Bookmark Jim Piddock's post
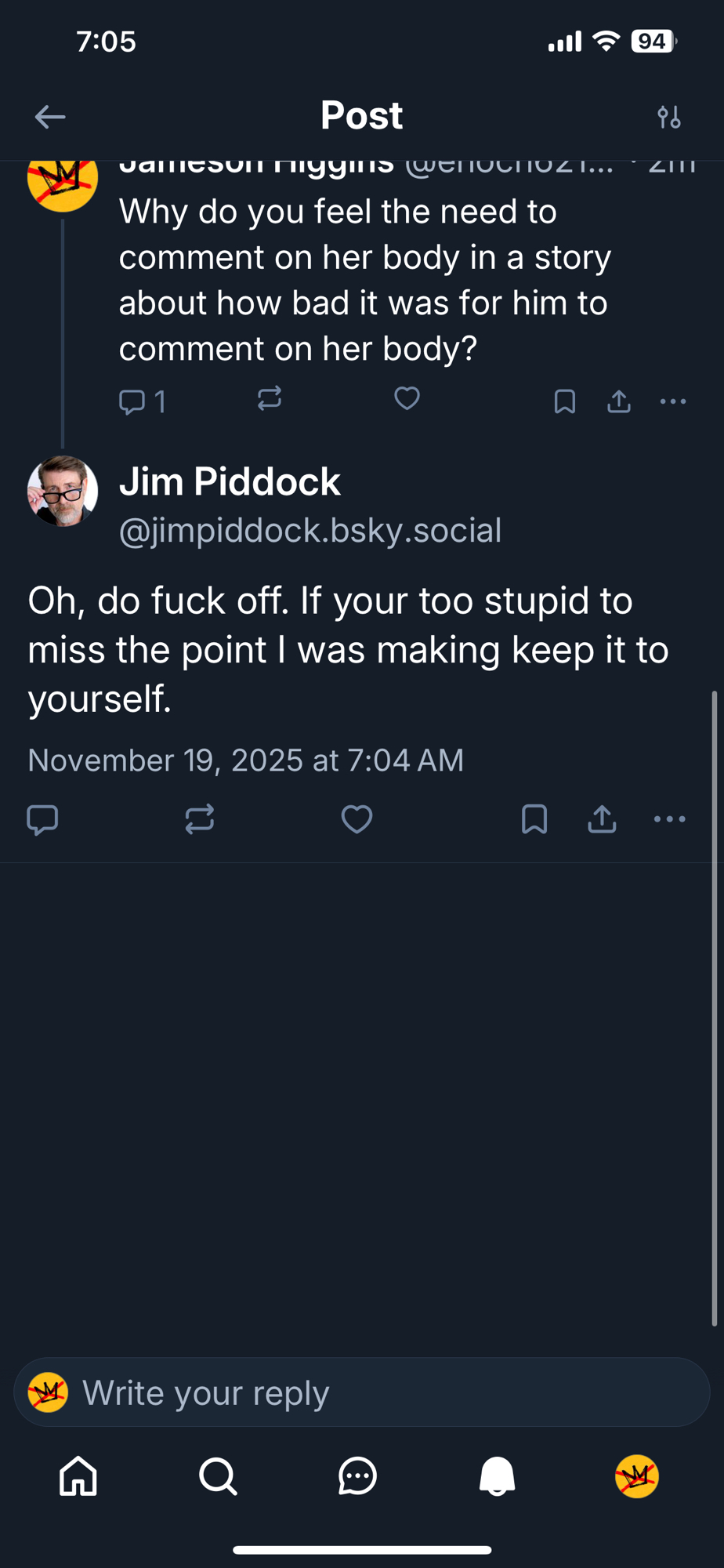Screen dimensions: 724x1568 coord(534,819)
